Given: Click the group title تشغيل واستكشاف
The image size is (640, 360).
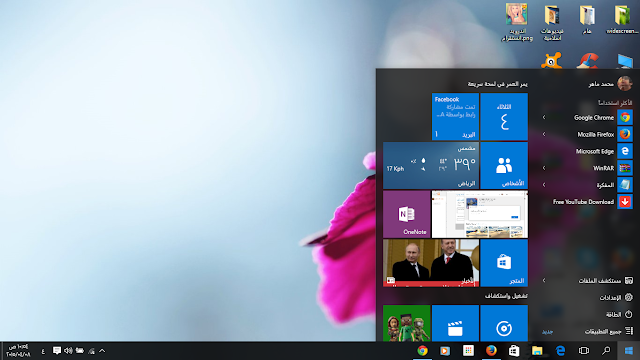Looking at the screenshot, I should 506,296.
